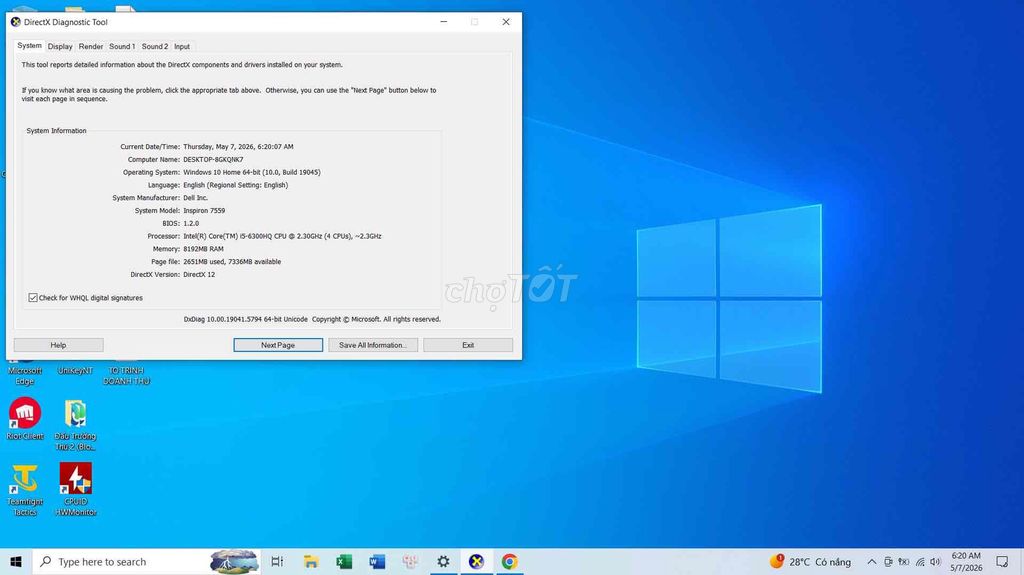Click the Current Date/Time value

(x=238, y=147)
